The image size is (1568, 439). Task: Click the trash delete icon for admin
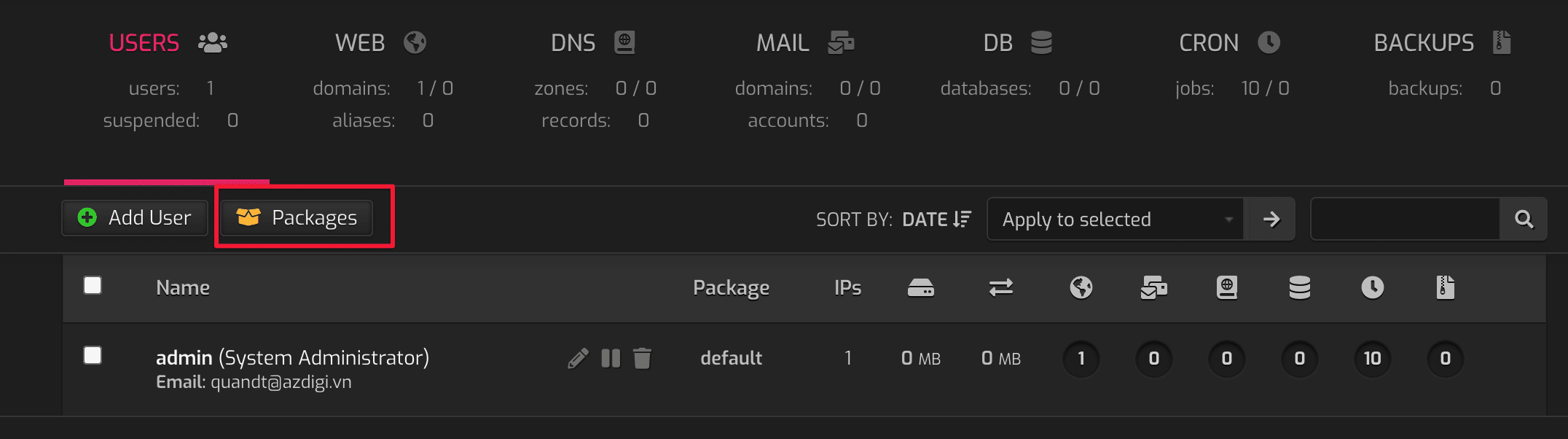(642, 358)
